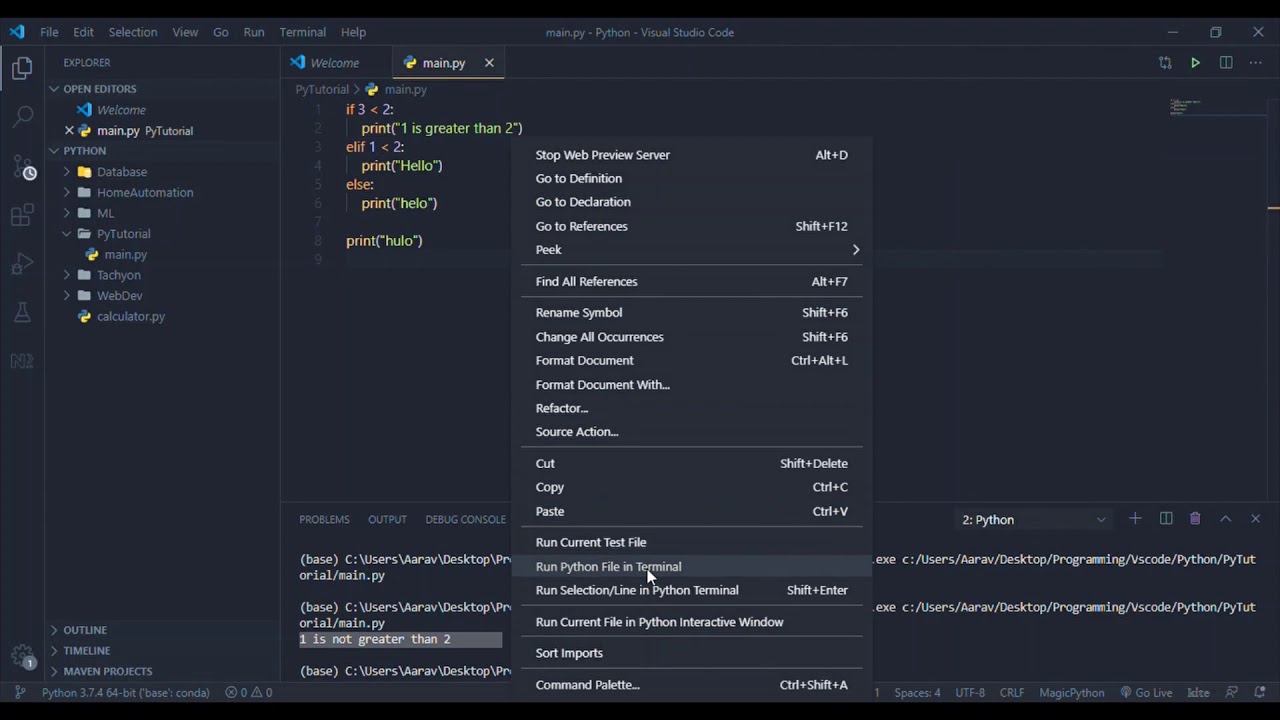Screen dimensions: 1280x720
Task: Select Run Current Test File
Action: tap(691, 542)
